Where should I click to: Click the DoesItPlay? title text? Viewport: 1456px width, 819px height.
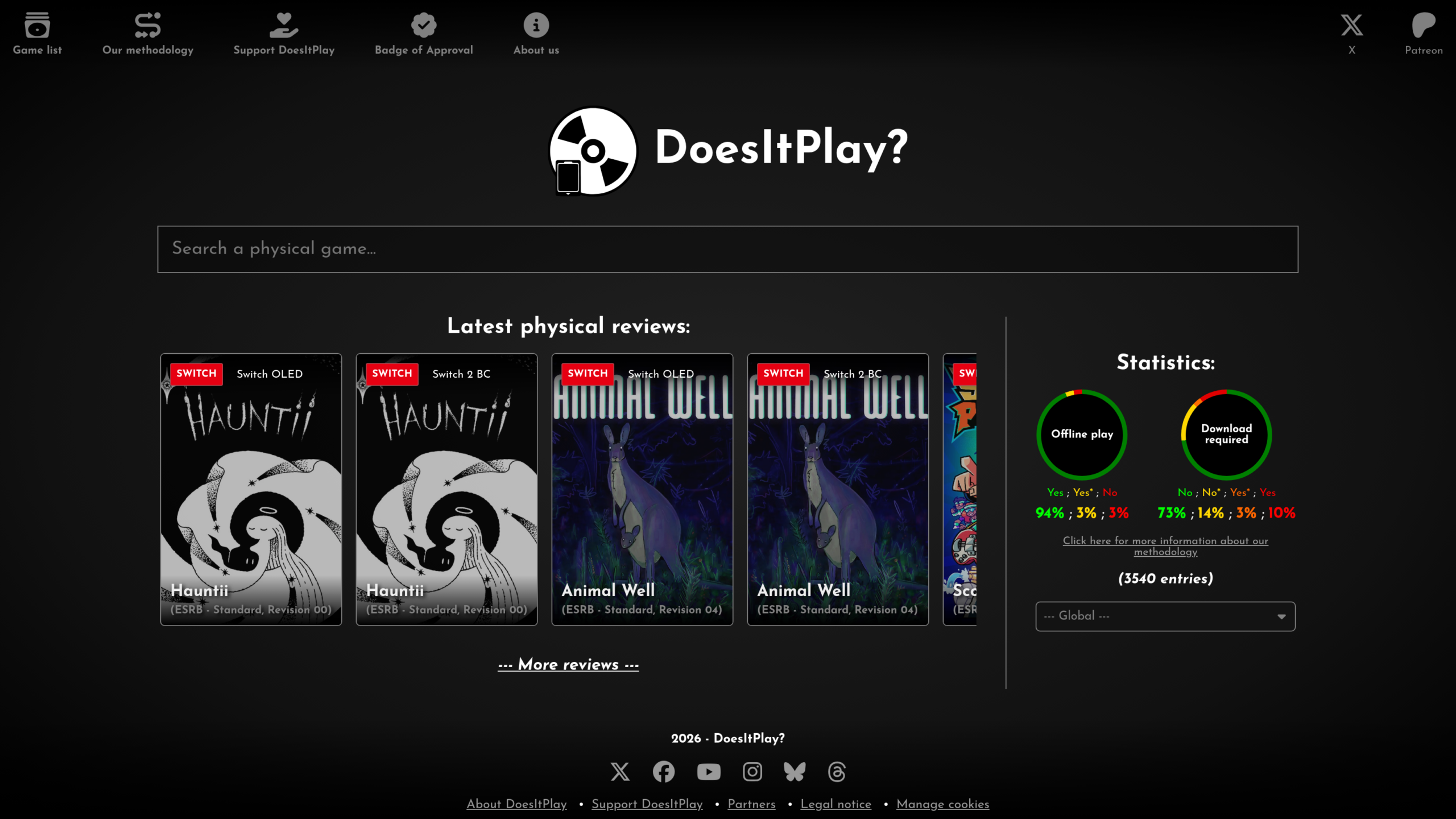[781, 148]
